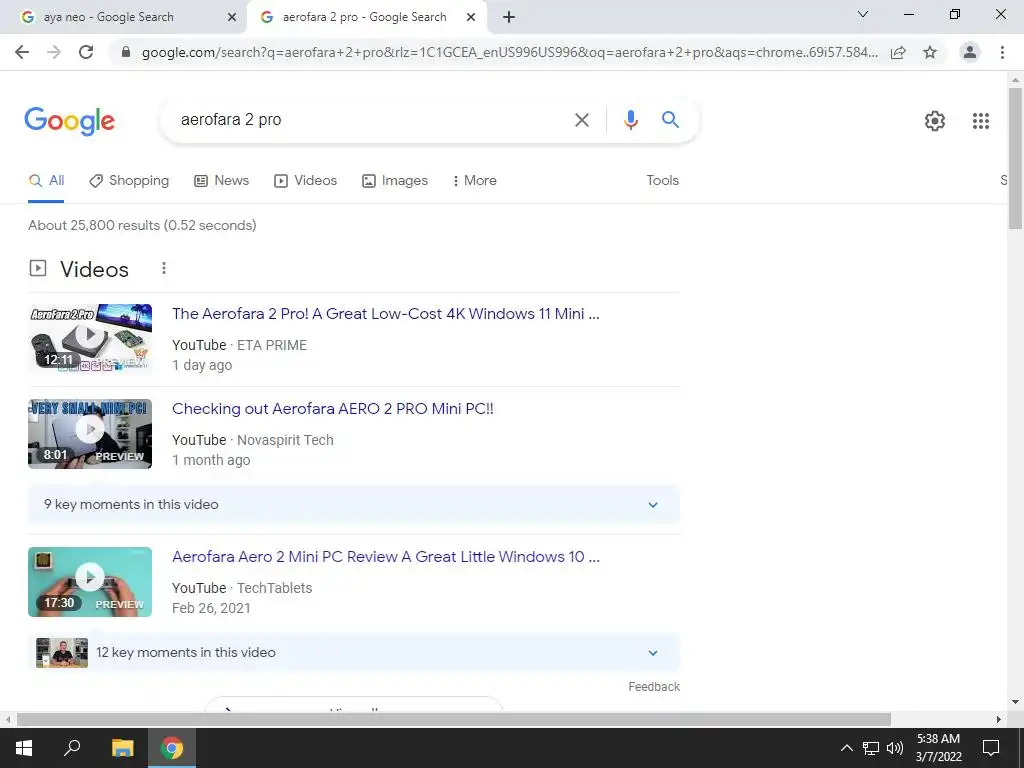Image resolution: width=1024 pixels, height=768 pixels.
Task: Open Chrome's three-dot menu
Action: click(1002, 52)
